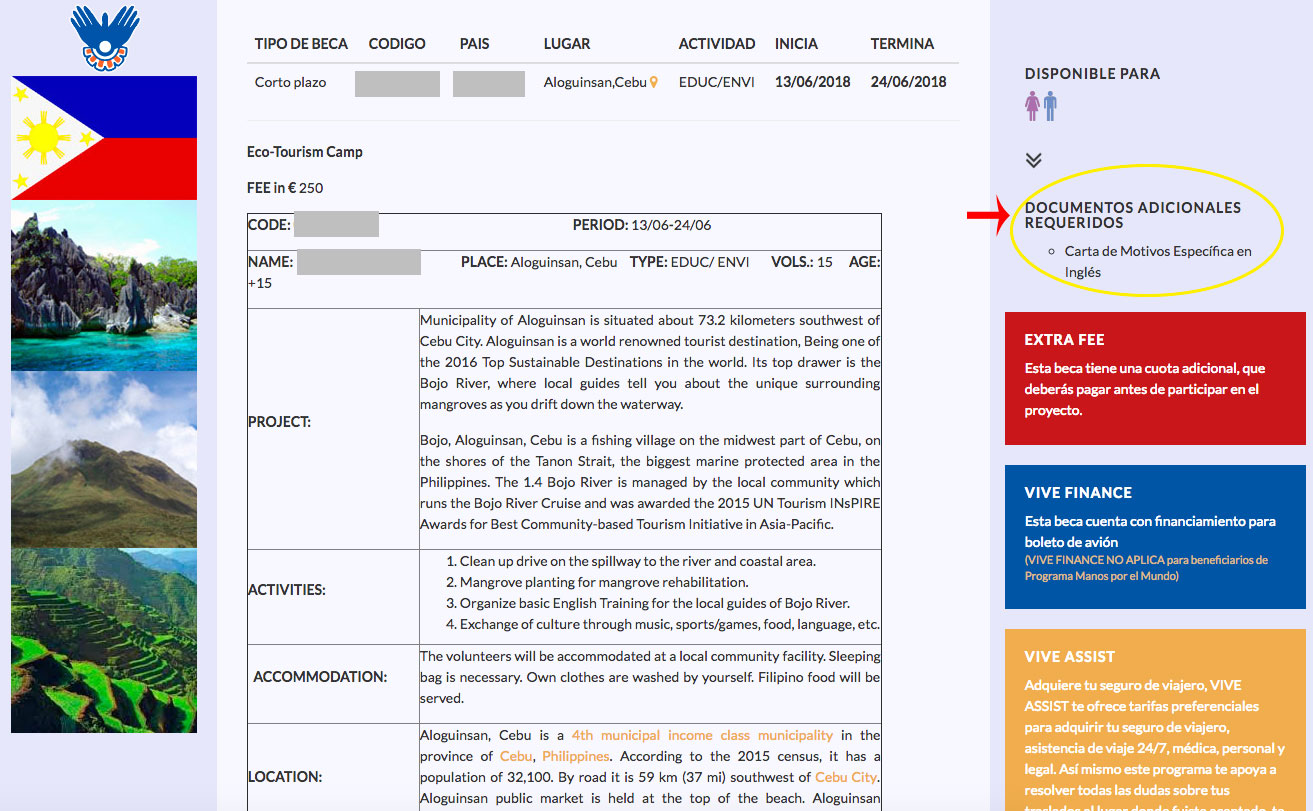Click the DISPONIBLE PARA heading
Viewport: 1313px width, 811px height.
(x=1092, y=74)
